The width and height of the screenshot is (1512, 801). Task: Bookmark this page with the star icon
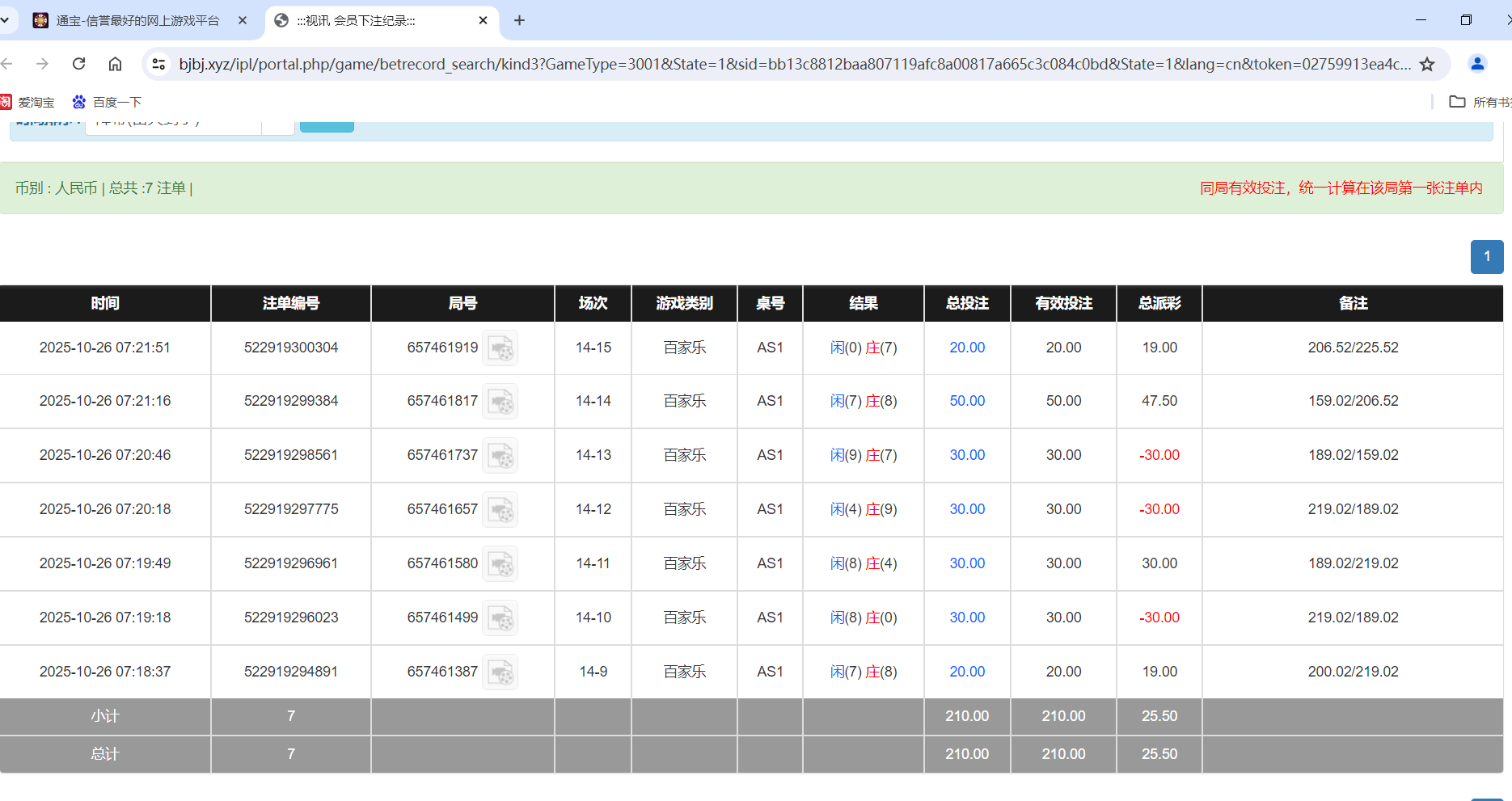[x=1427, y=64]
